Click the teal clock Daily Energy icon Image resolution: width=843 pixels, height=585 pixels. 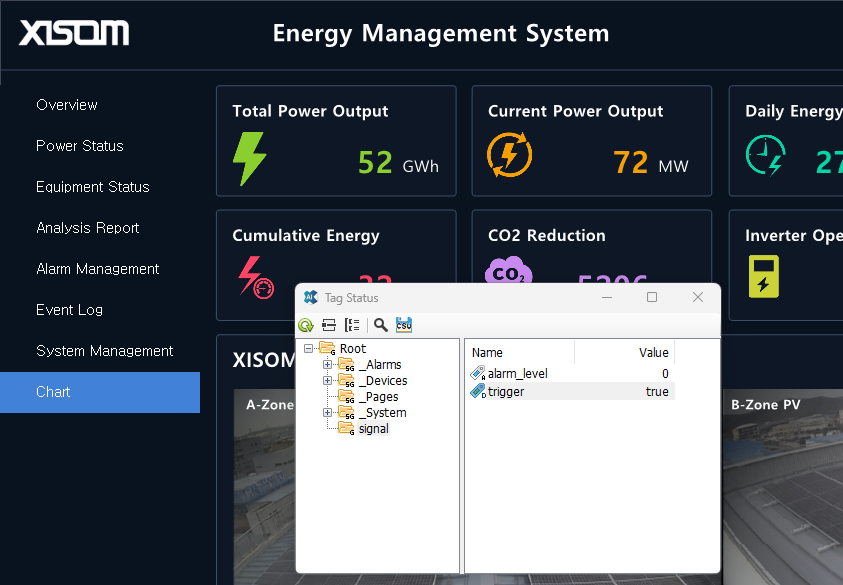click(766, 155)
